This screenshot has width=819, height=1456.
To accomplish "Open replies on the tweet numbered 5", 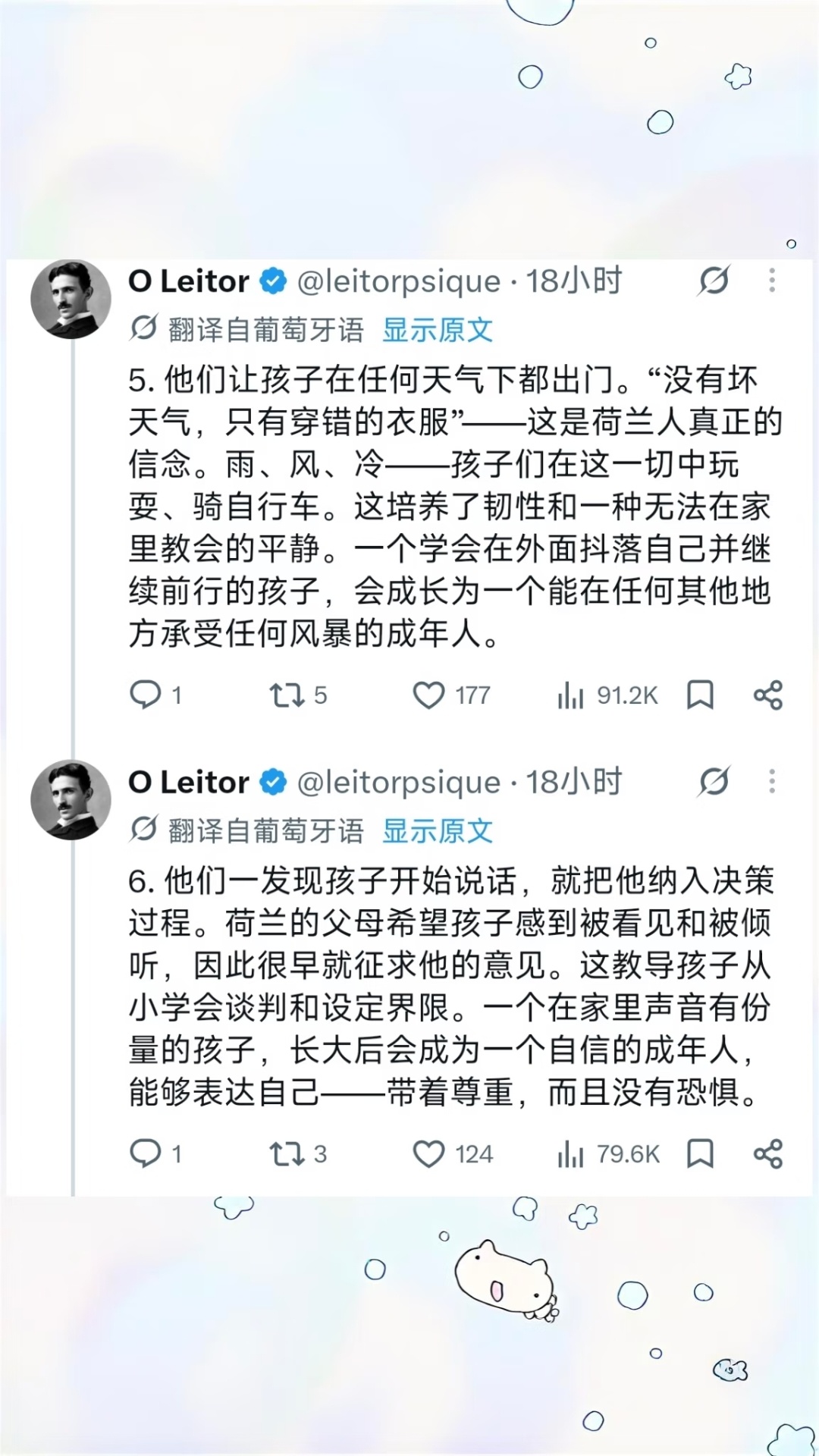I will (x=156, y=695).
